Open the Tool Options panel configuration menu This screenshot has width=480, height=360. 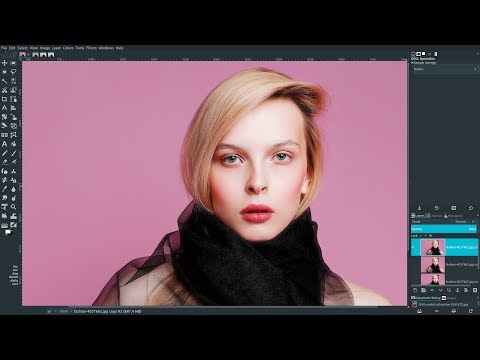tap(477, 53)
